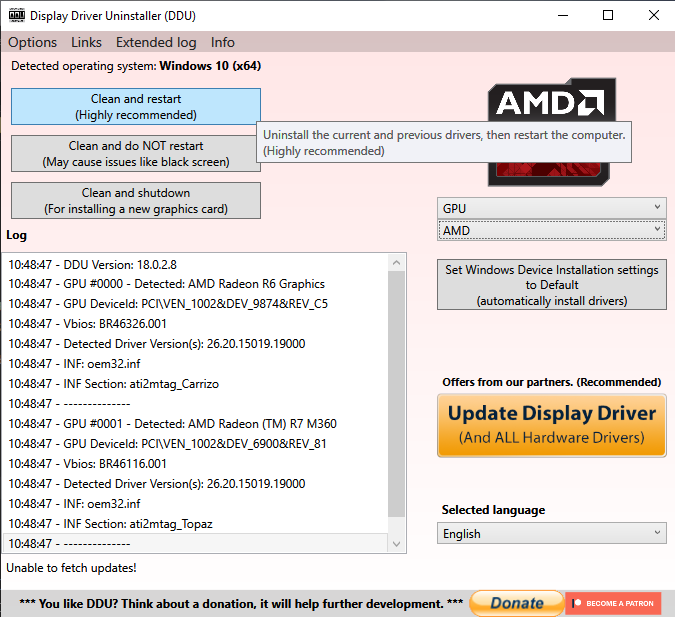Open the GPU device type dropdown
675x617 pixels.
[551, 208]
